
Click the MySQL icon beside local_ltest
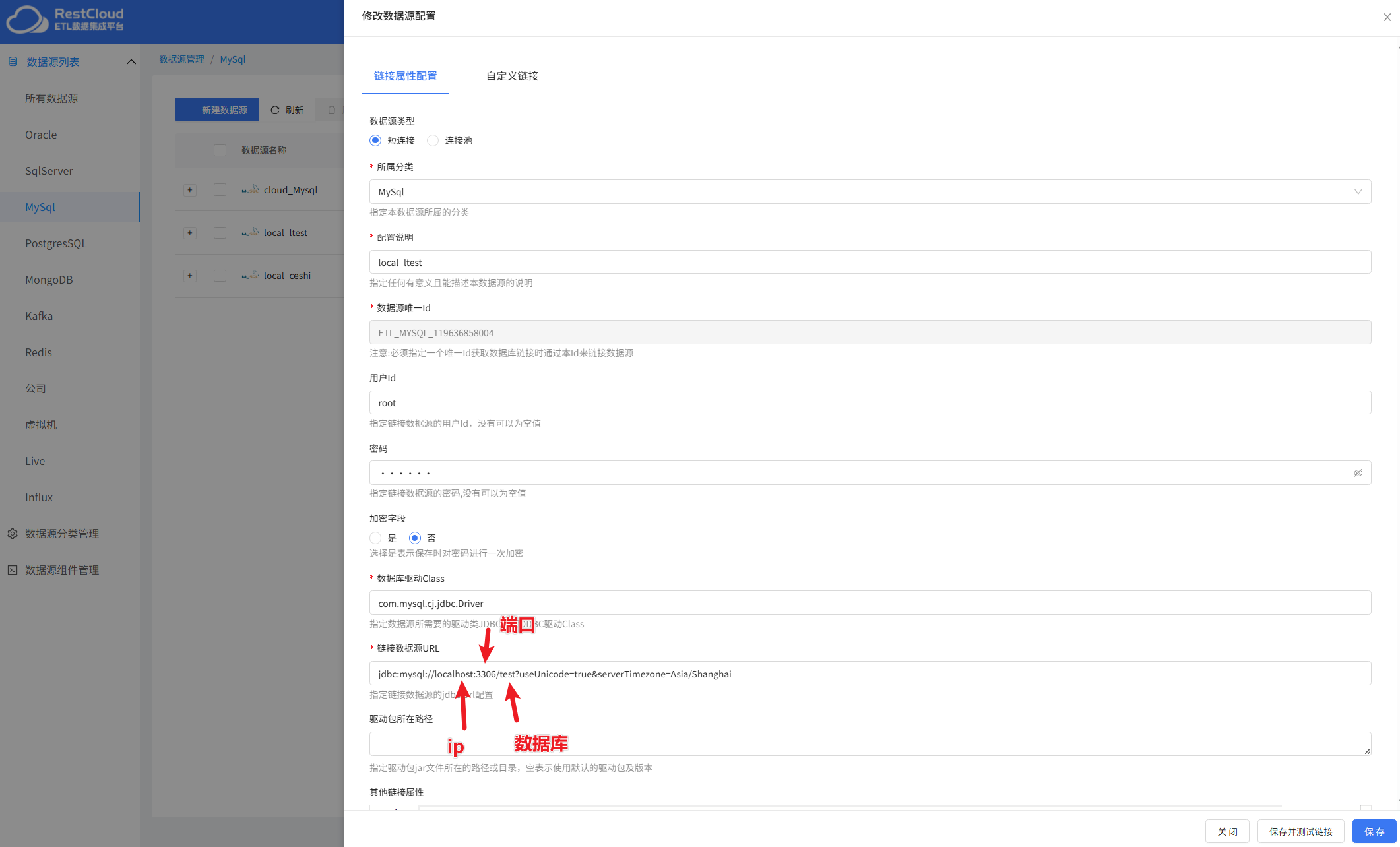[250, 233]
